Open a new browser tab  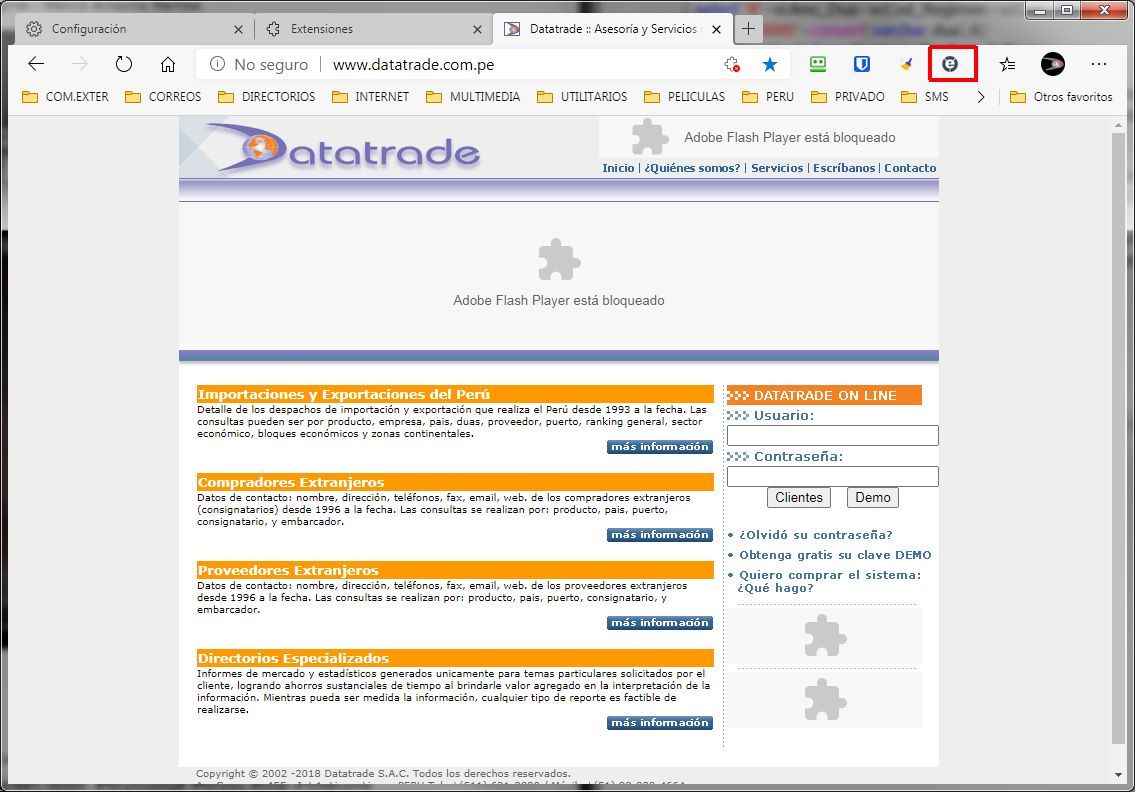[748, 29]
